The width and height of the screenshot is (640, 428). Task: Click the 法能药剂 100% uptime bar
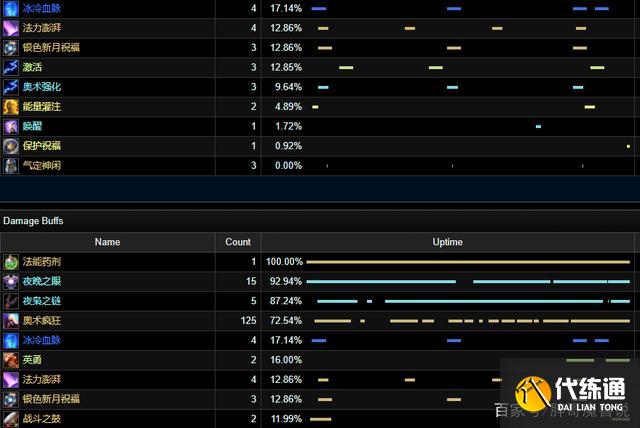[470, 262]
